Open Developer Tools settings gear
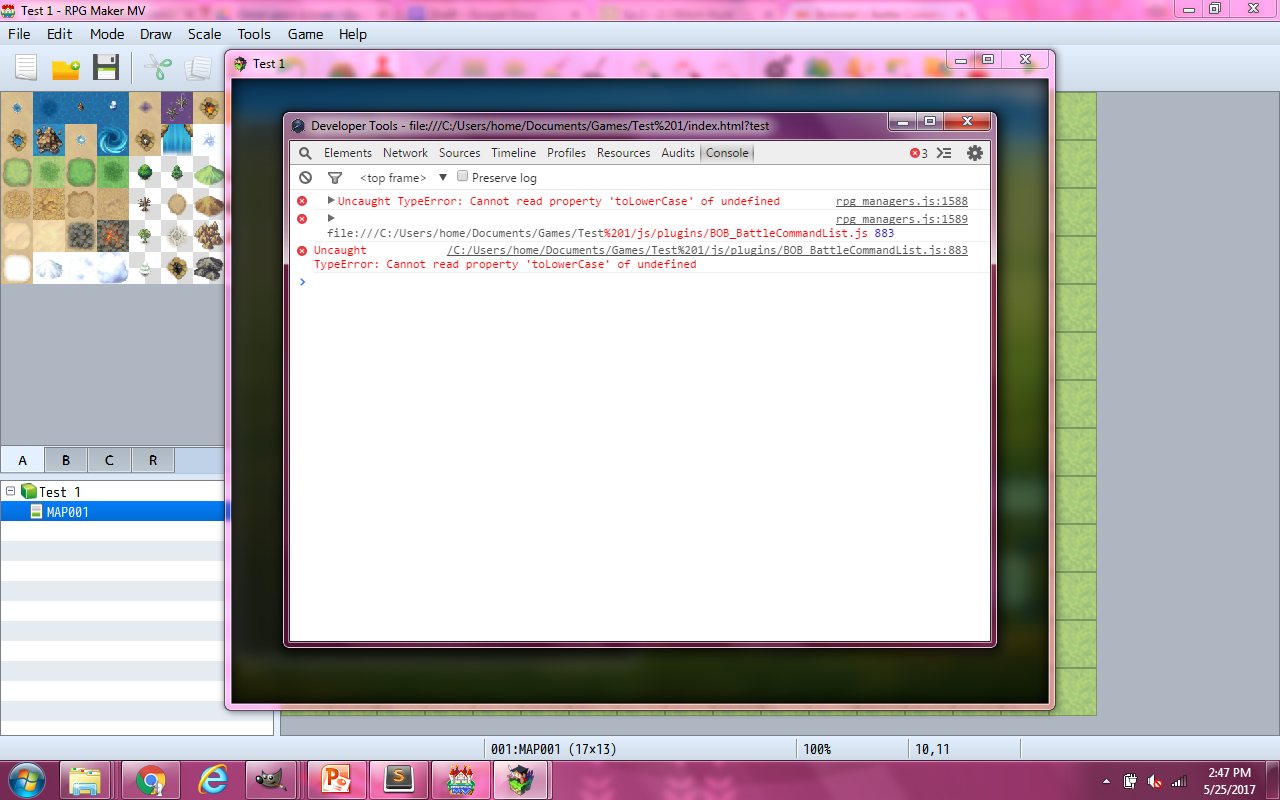 coord(975,153)
